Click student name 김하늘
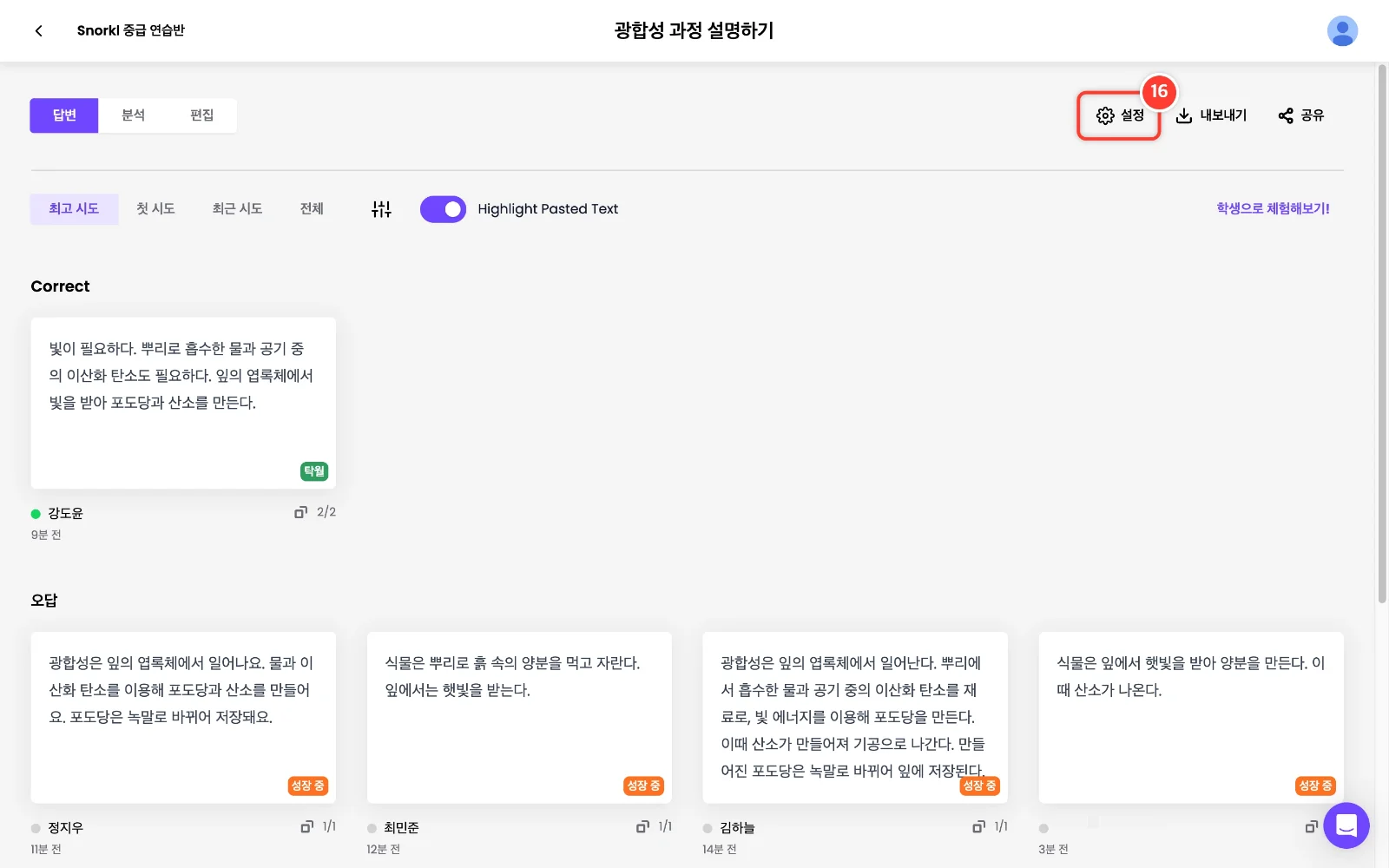 pyautogui.click(x=737, y=827)
